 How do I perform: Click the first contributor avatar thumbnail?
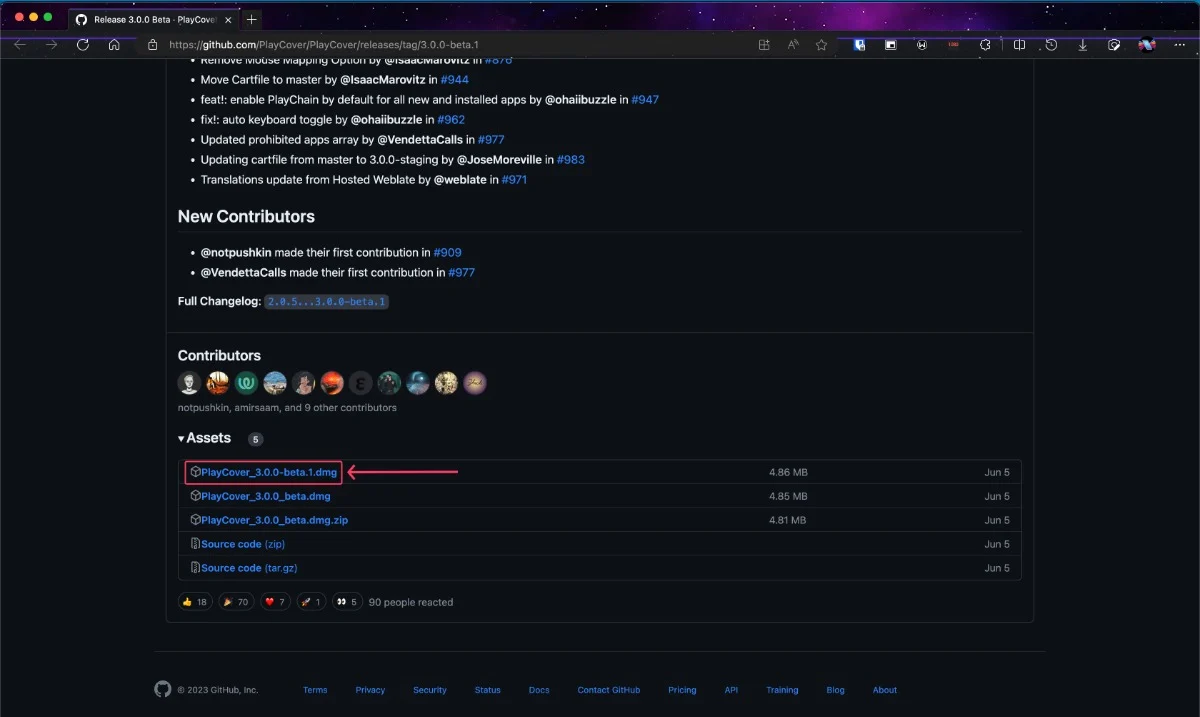pyautogui.click(x=189, y=382)
